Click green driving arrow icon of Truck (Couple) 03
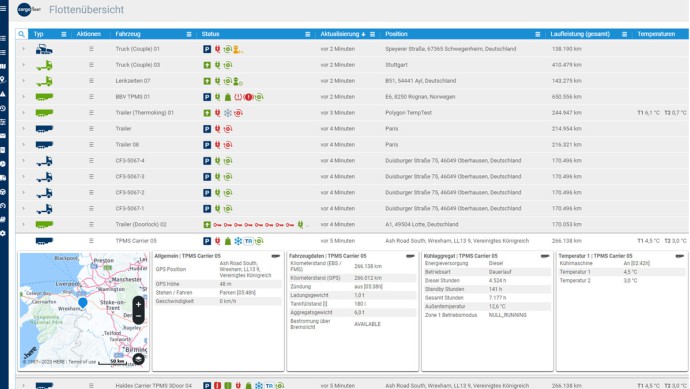Image resolution: width=690 pixels, height=389 pixels. tap(207, 65)
